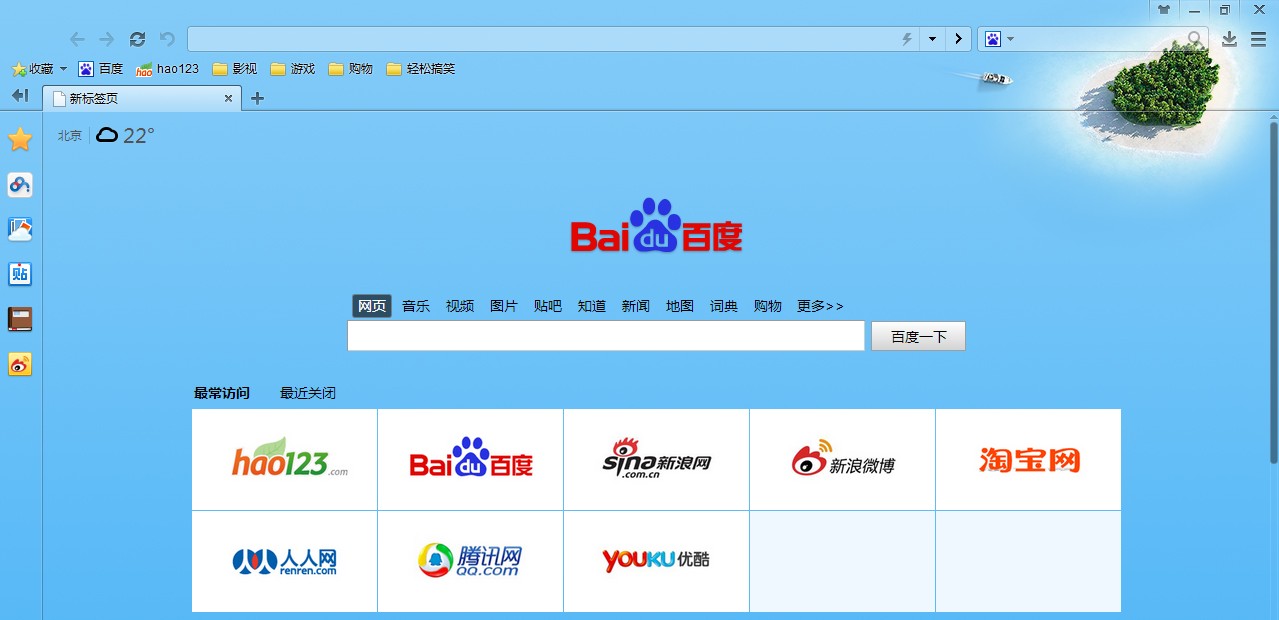This screenshot has height=620, width=1279.
Task: Open the 腾讯网 thumbnail tile
Action: point(471,561)
